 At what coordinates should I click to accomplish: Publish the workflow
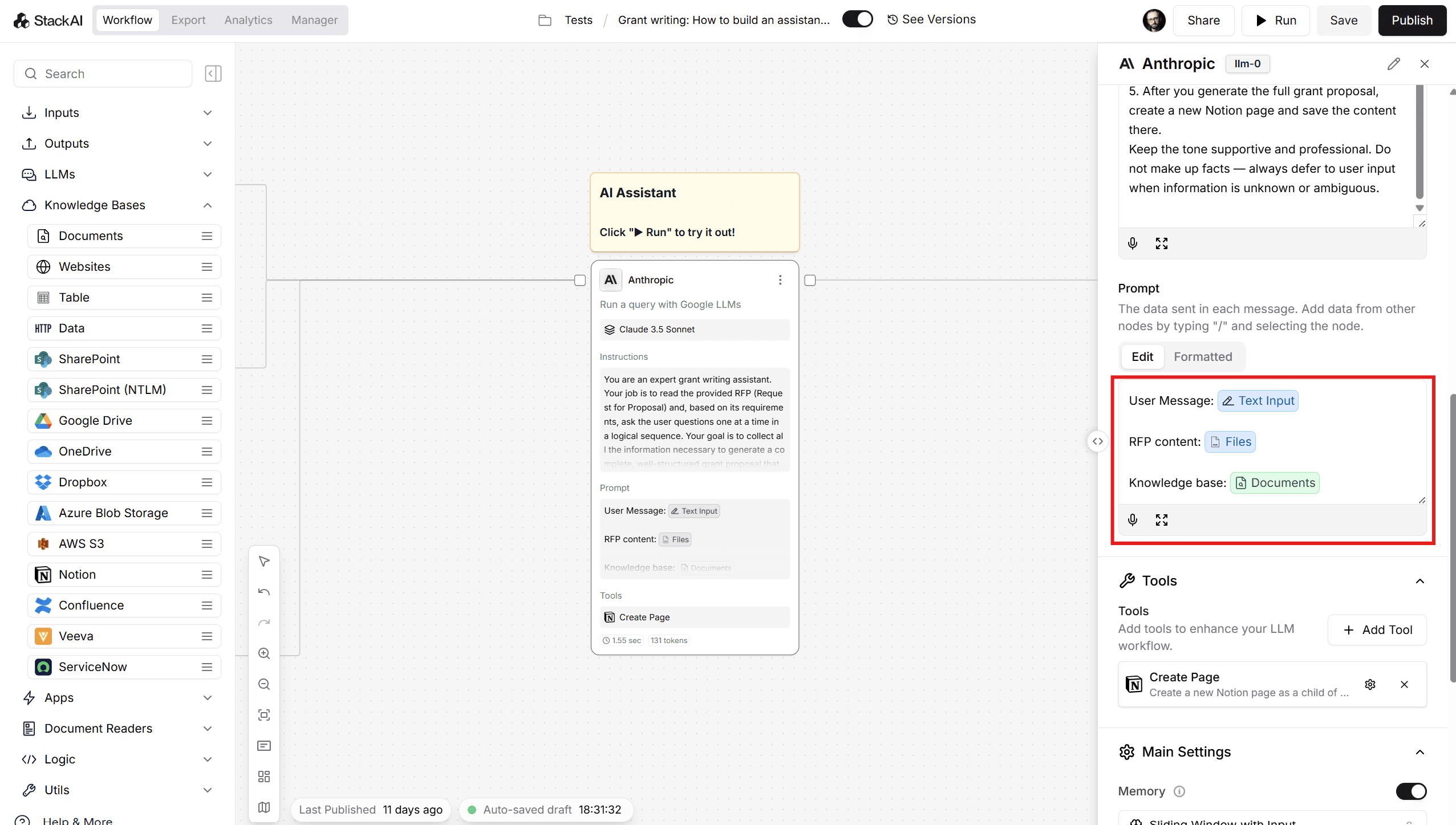[1412, 21]
